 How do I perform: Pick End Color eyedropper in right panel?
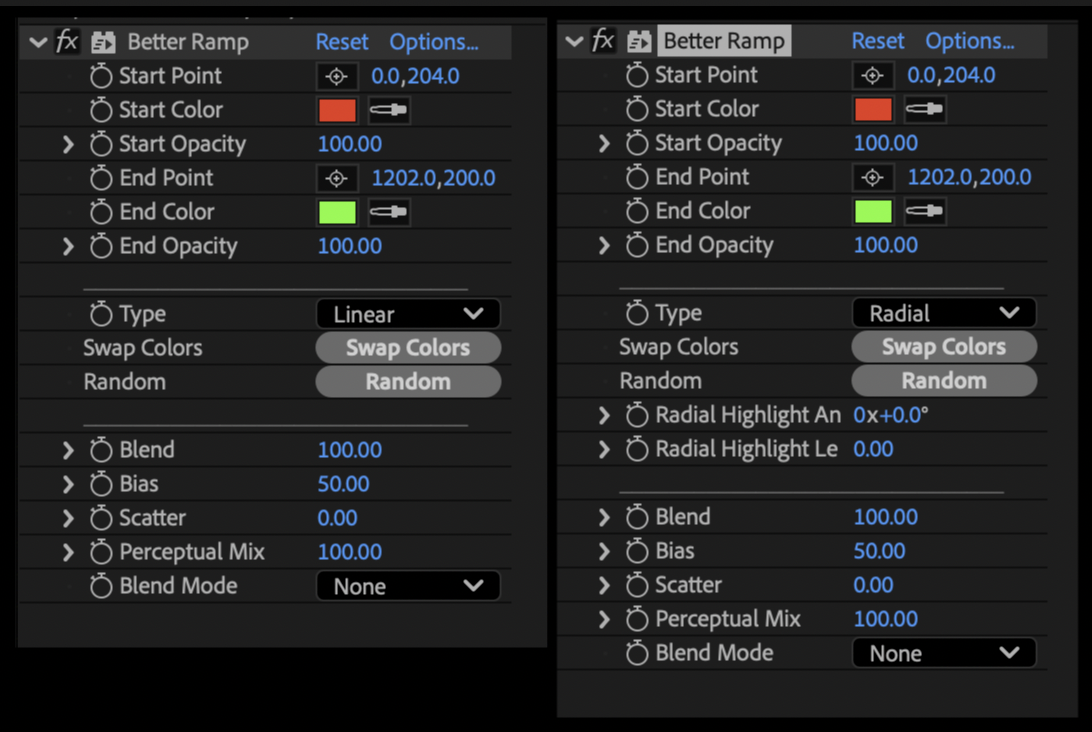click(x=925, y=211)
